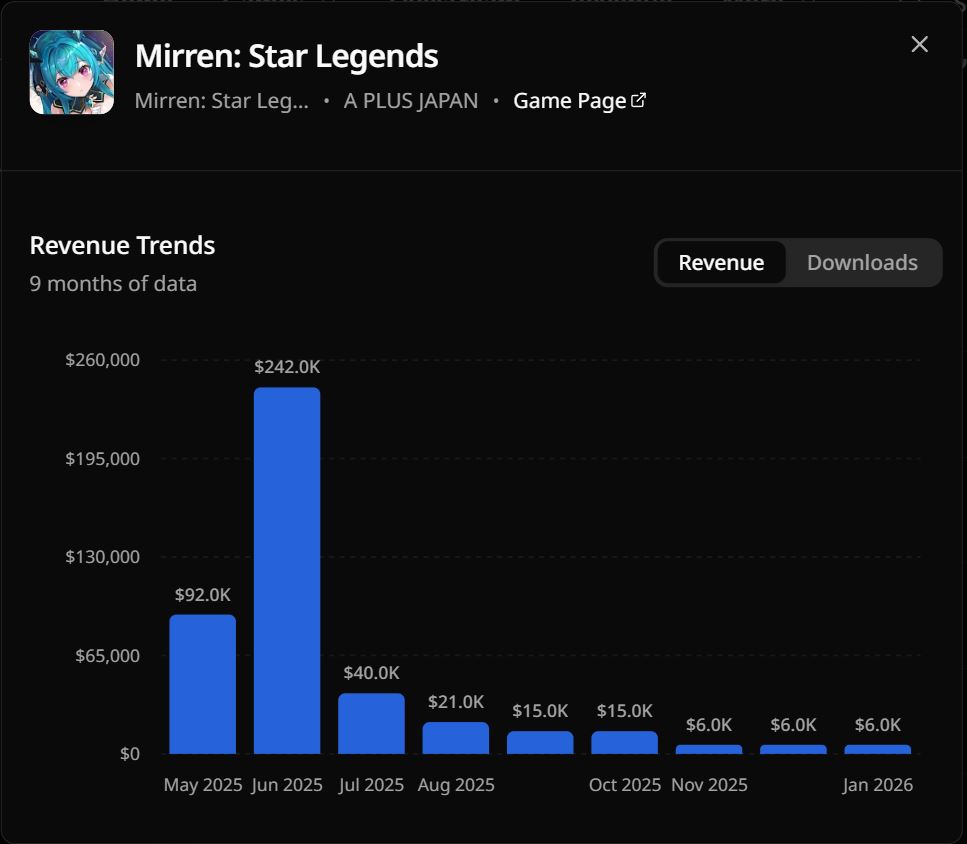This screenshot has width=967, height=844.
Task: Click the truncated Mirren: Star Leg... subtitle
Action: click(221, 100)
